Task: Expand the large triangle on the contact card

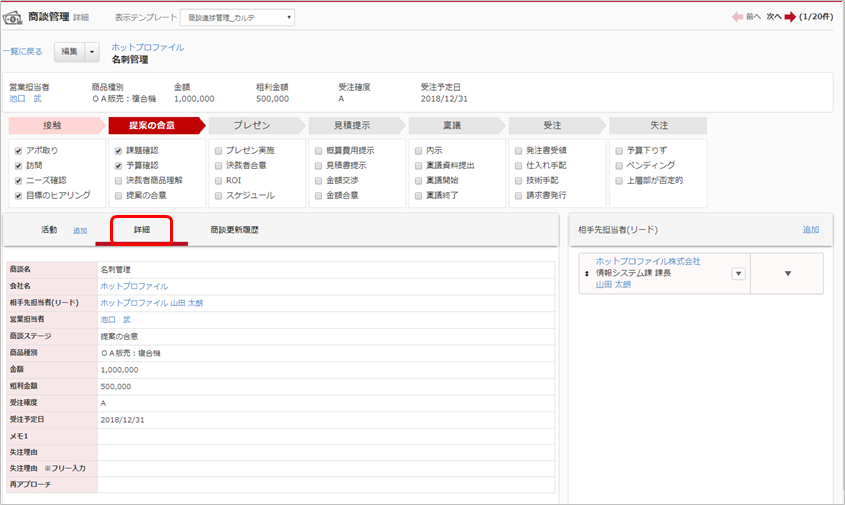Action: pos(787,273)
